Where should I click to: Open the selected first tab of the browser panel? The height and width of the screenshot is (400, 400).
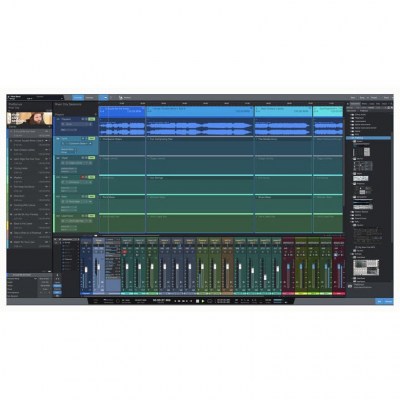click(x=355, y=104)
